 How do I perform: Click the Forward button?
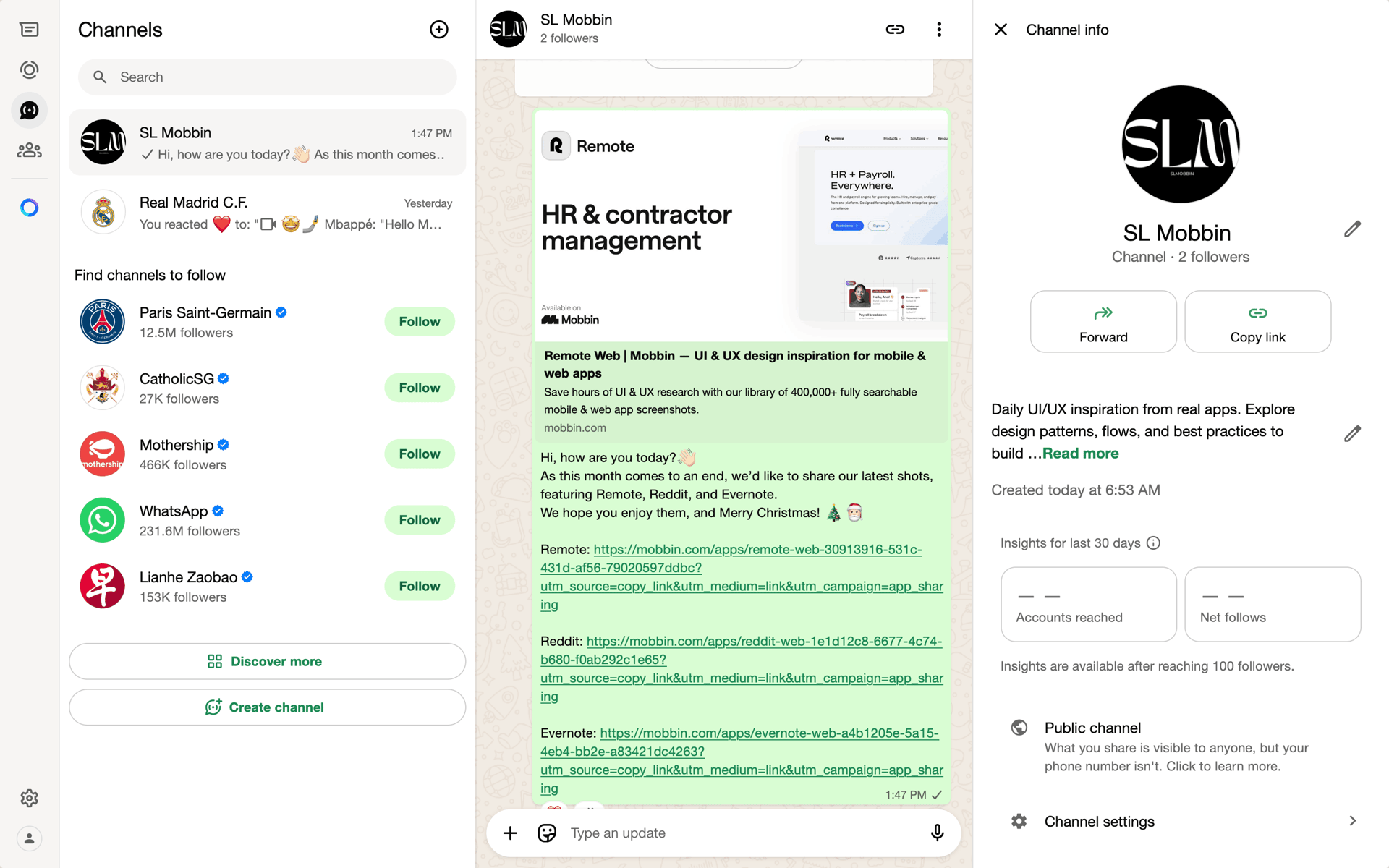click(1103, 322)
